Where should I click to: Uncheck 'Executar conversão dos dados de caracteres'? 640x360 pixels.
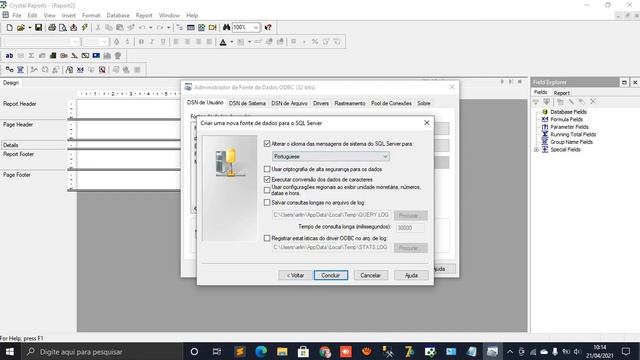point(267,179)
